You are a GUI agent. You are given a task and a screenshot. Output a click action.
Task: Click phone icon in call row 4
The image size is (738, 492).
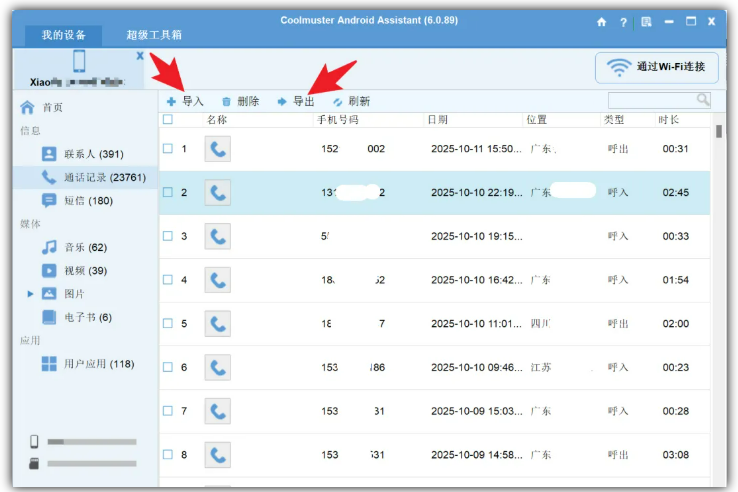click(x=217, y=280)
